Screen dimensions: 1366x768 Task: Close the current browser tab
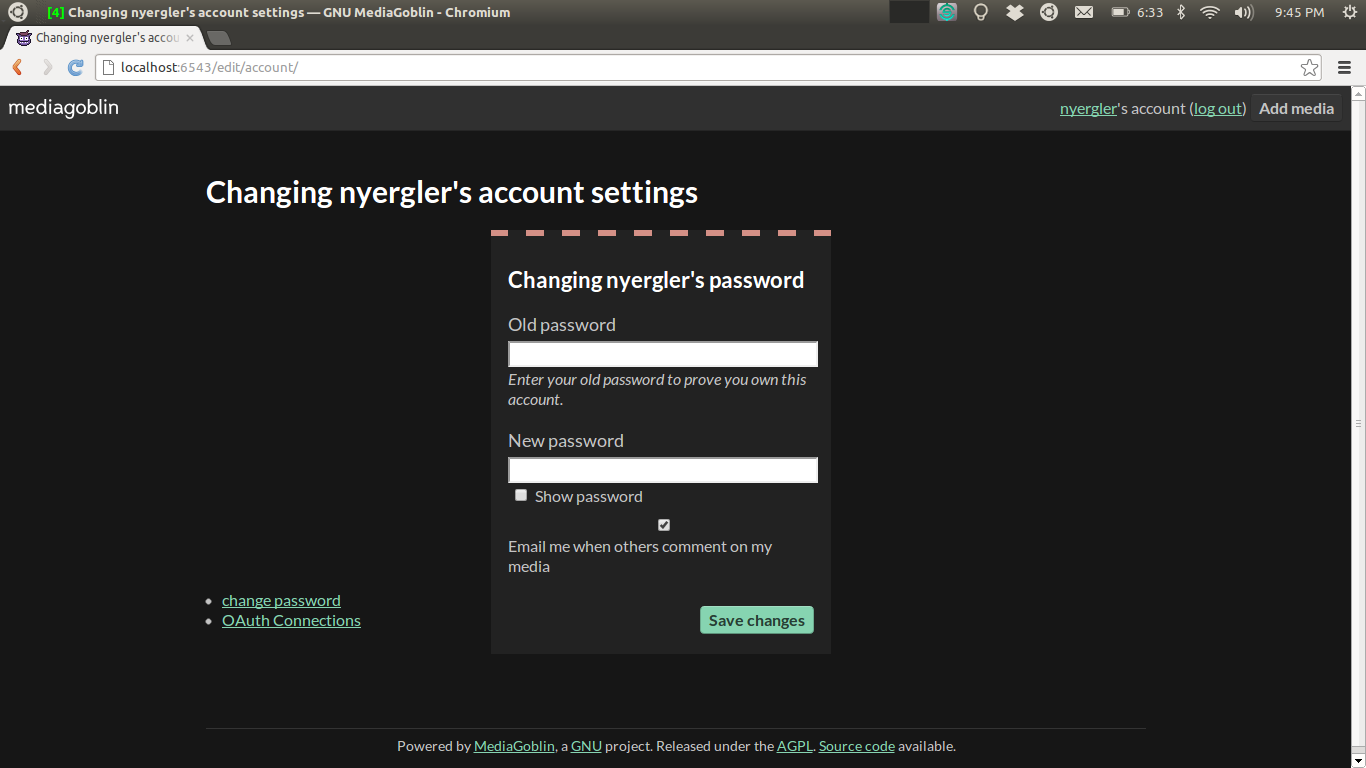click(190, 38)
